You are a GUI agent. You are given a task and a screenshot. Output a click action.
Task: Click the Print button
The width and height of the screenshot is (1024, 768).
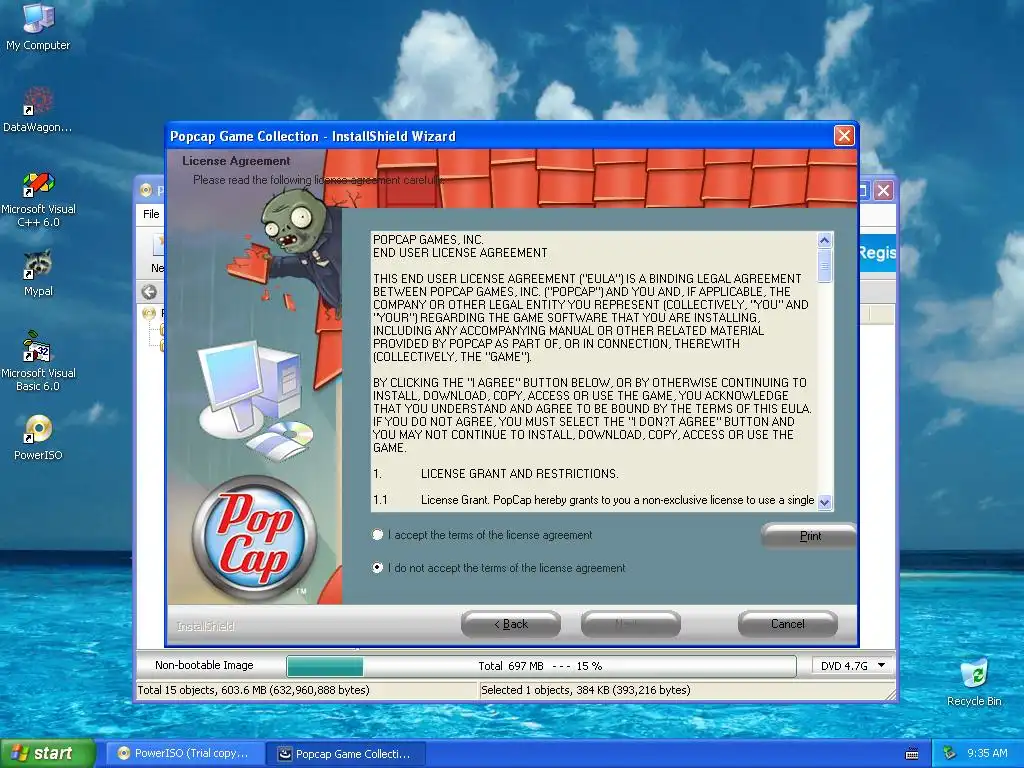(x=808, y=536)
